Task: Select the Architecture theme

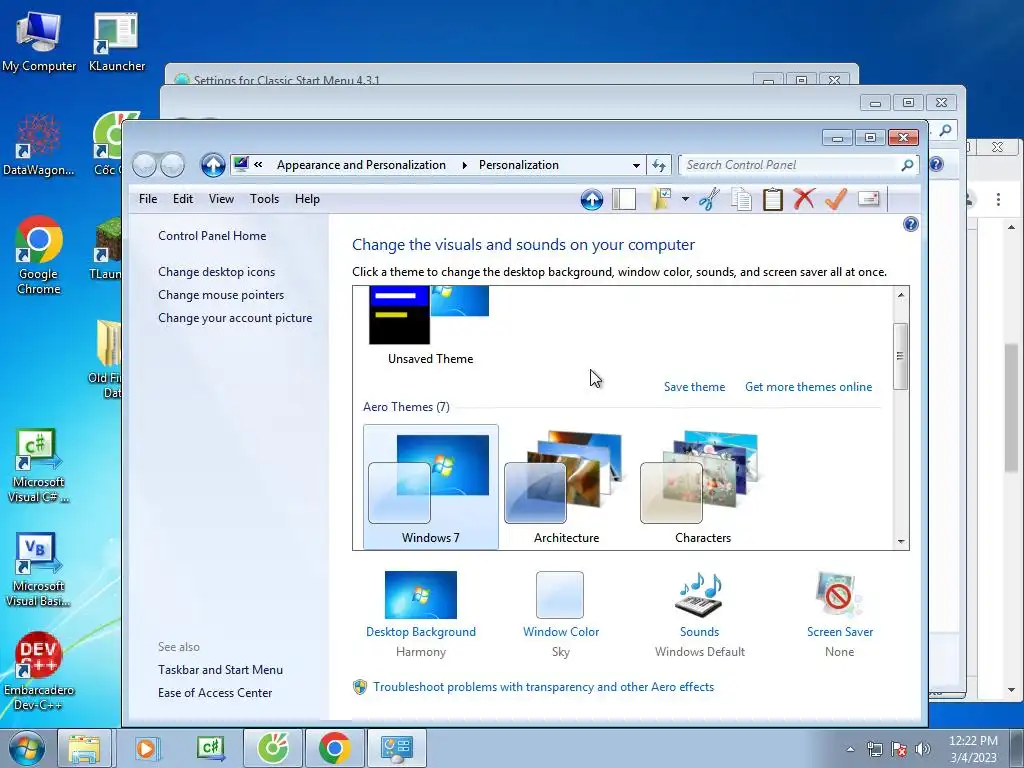Action: point(566,487)
